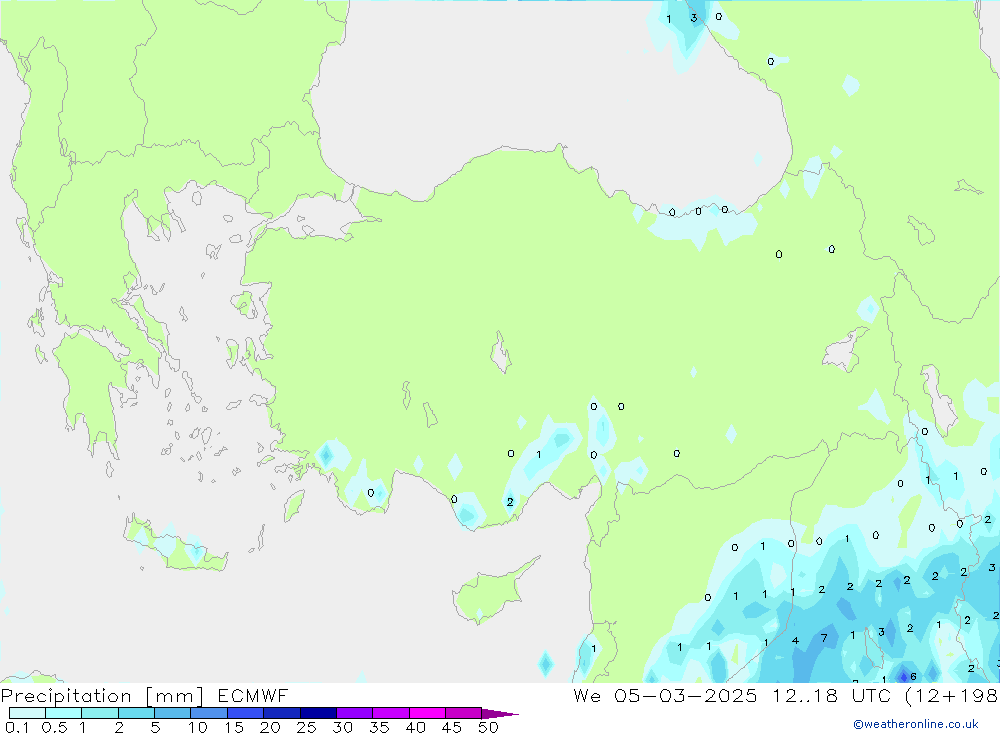Click the legend value label '0.1'

pos(17,727)
